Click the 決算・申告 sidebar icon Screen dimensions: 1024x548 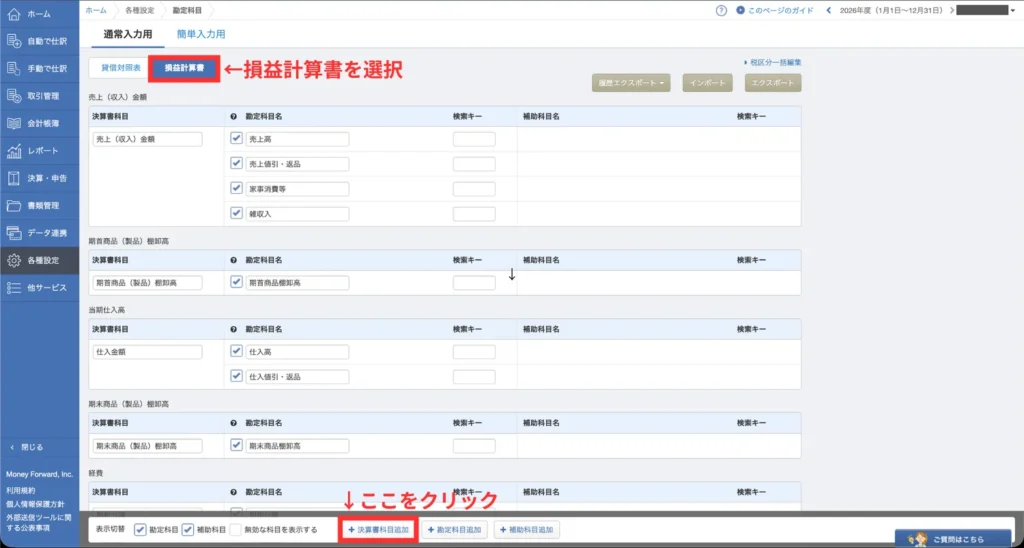[14, 178]
